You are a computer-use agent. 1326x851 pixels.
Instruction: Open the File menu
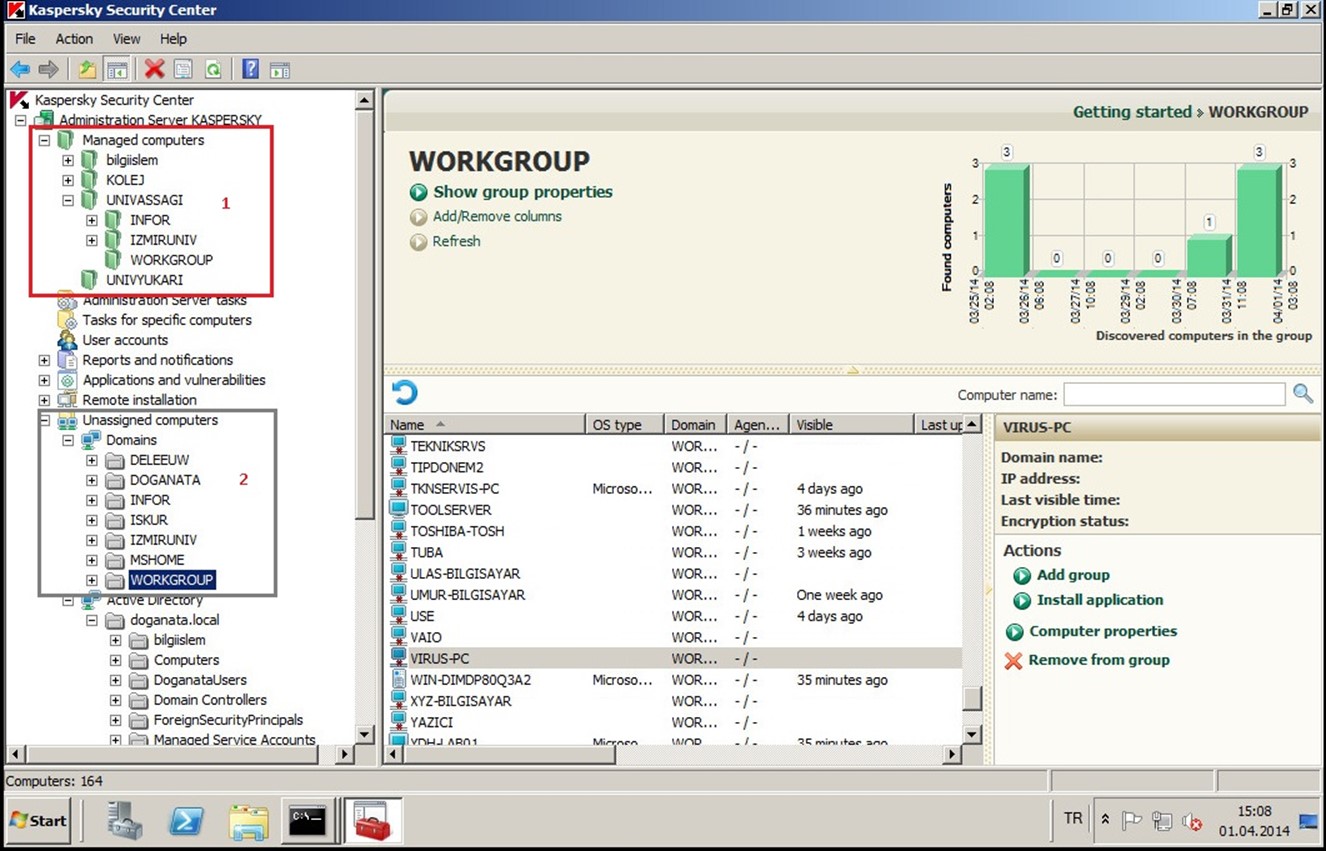pos(25,39)
